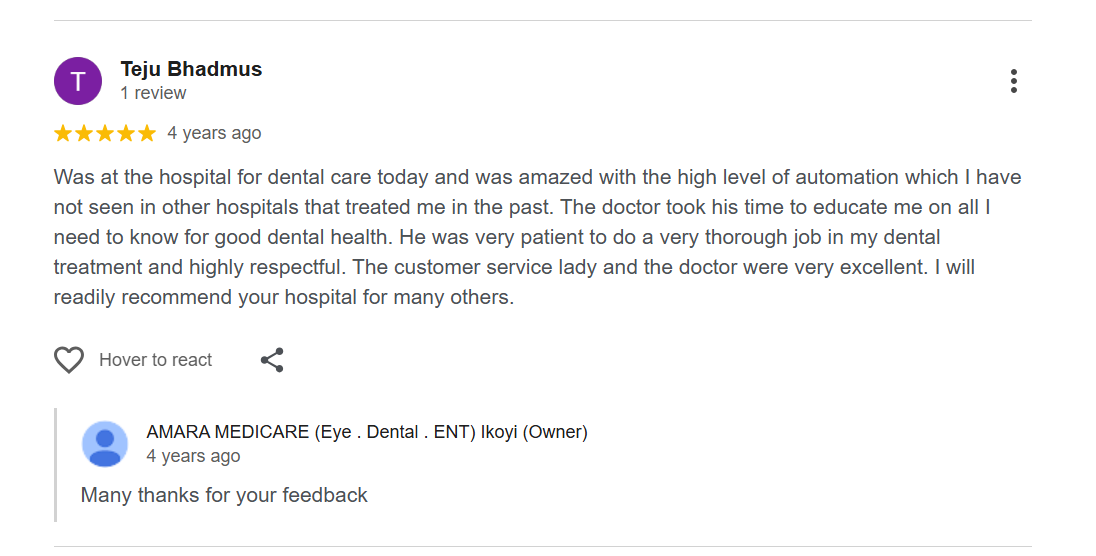The image size is (1096, 556).
Task: Click "readily recommend your hospital" sentence
Action: (x=200, y=298)
